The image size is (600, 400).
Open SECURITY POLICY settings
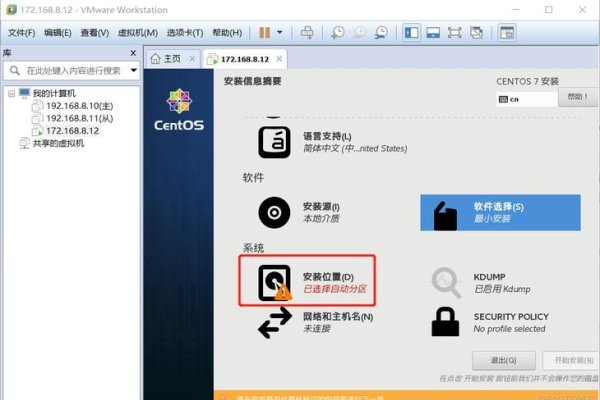[x=490, y=323]
